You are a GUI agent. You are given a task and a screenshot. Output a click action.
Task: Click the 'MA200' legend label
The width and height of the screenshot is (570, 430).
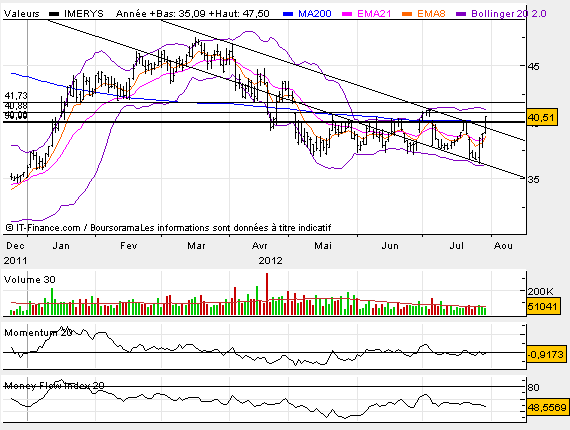tap(315, 14)
